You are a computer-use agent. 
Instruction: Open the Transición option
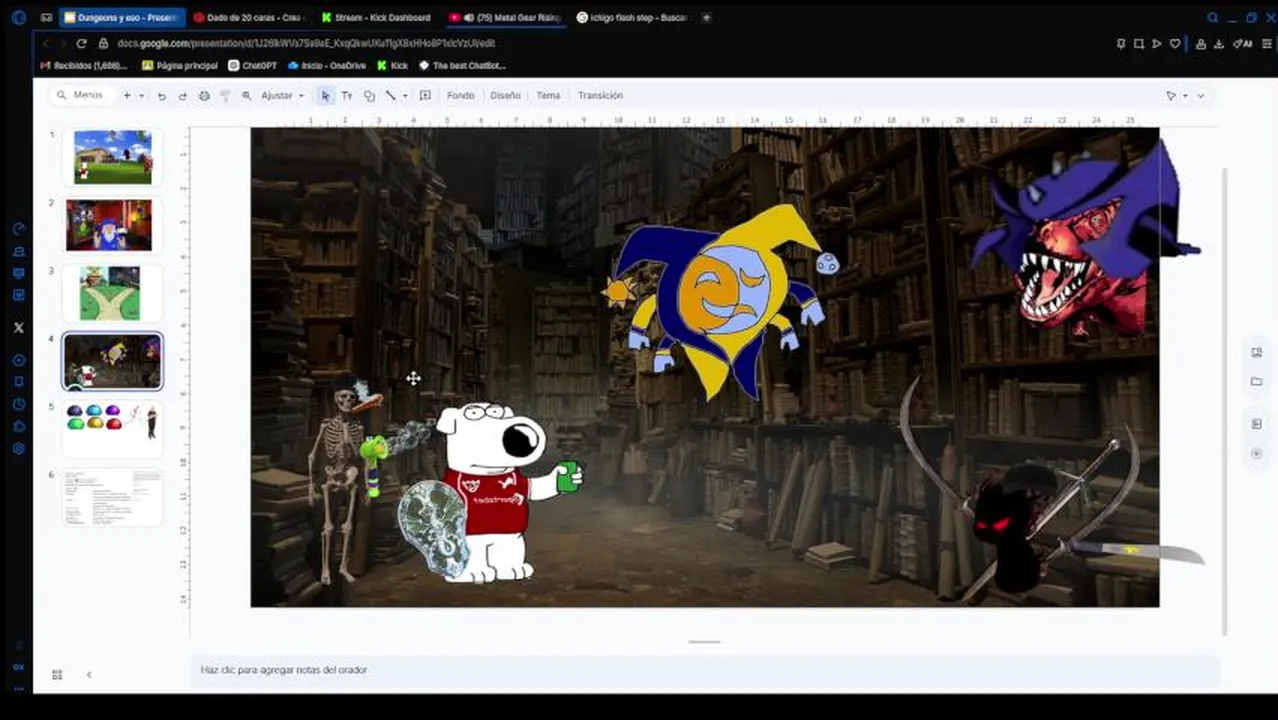tap(600, 96)
